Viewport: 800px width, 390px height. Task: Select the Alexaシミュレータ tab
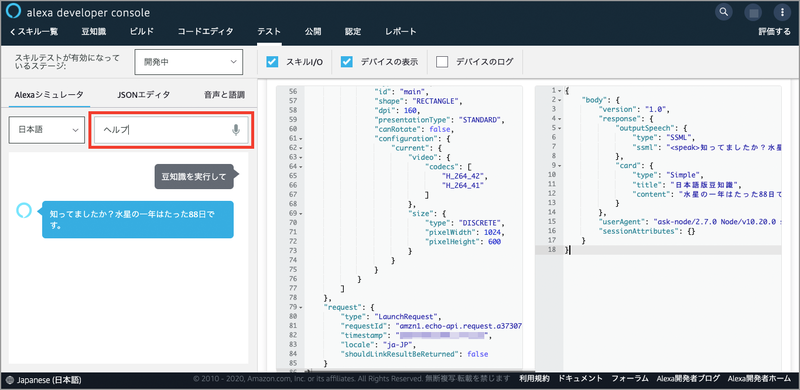pos(49,94)
